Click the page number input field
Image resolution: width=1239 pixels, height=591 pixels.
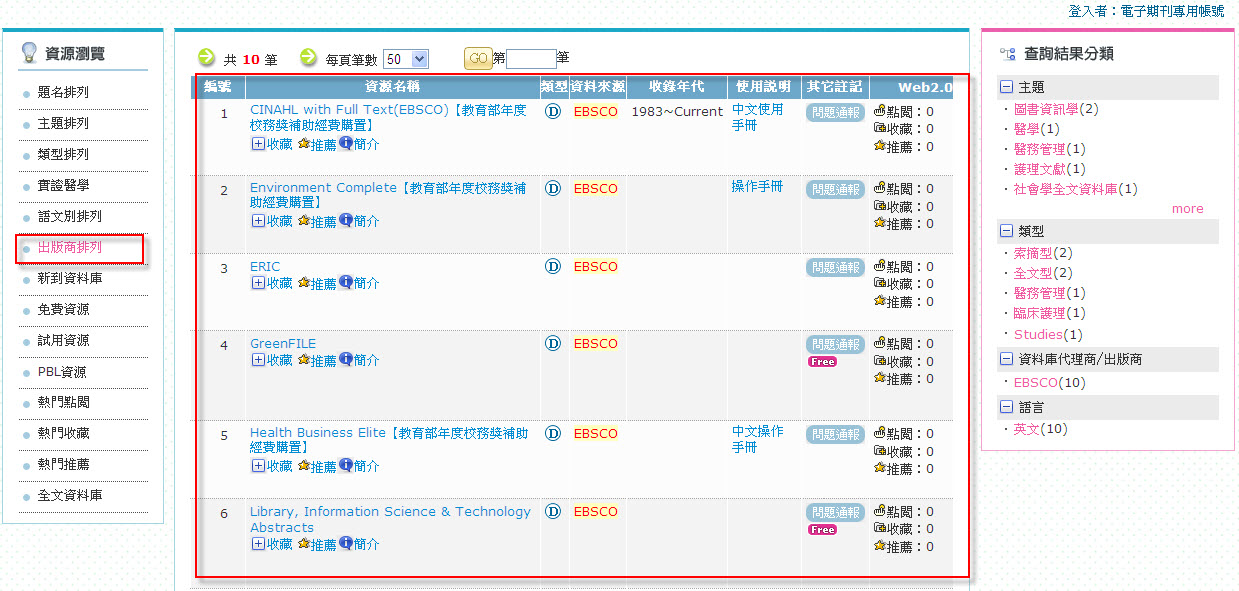pyautogui.click(x=531, y=59)
